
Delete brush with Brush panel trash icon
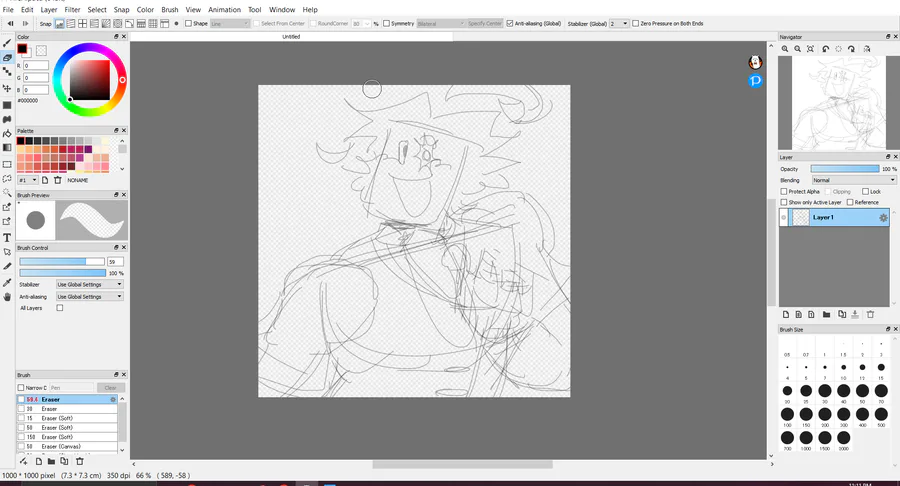(80, 461)
